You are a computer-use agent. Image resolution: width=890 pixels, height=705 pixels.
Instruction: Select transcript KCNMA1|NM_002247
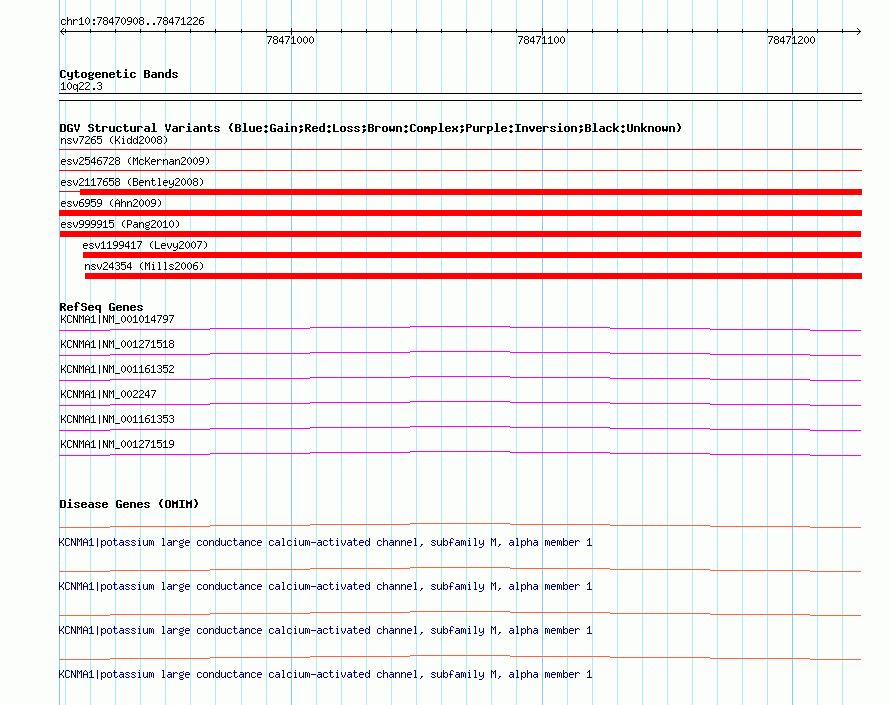click(x=108, y=395)
